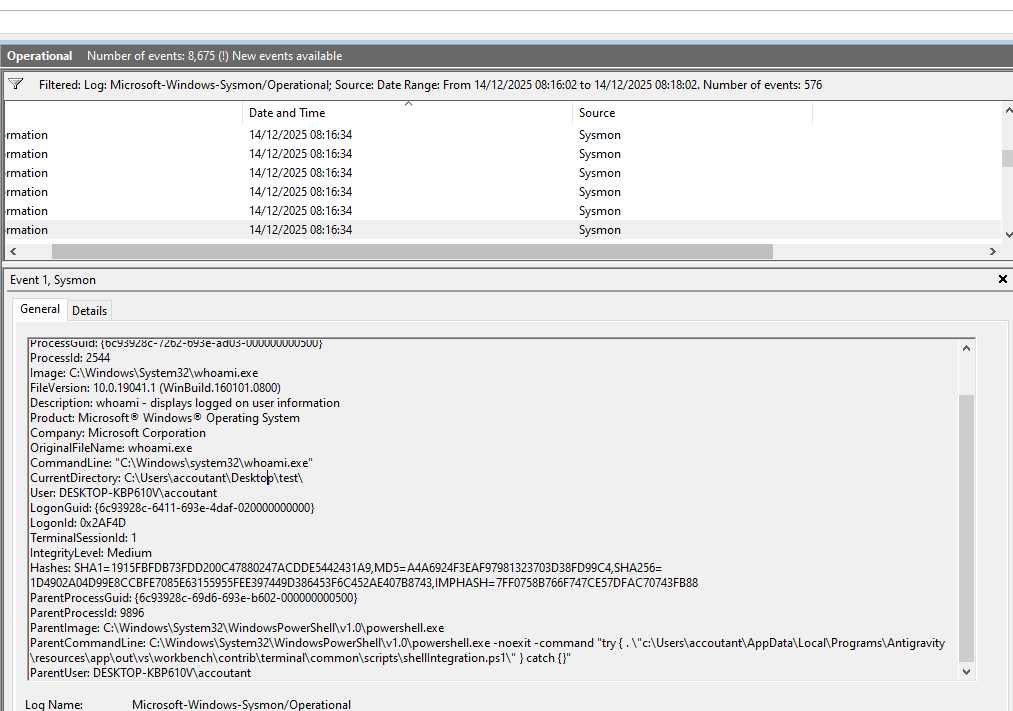Click the event list horizontal scrollbar thumb

[x=500, y=252]
